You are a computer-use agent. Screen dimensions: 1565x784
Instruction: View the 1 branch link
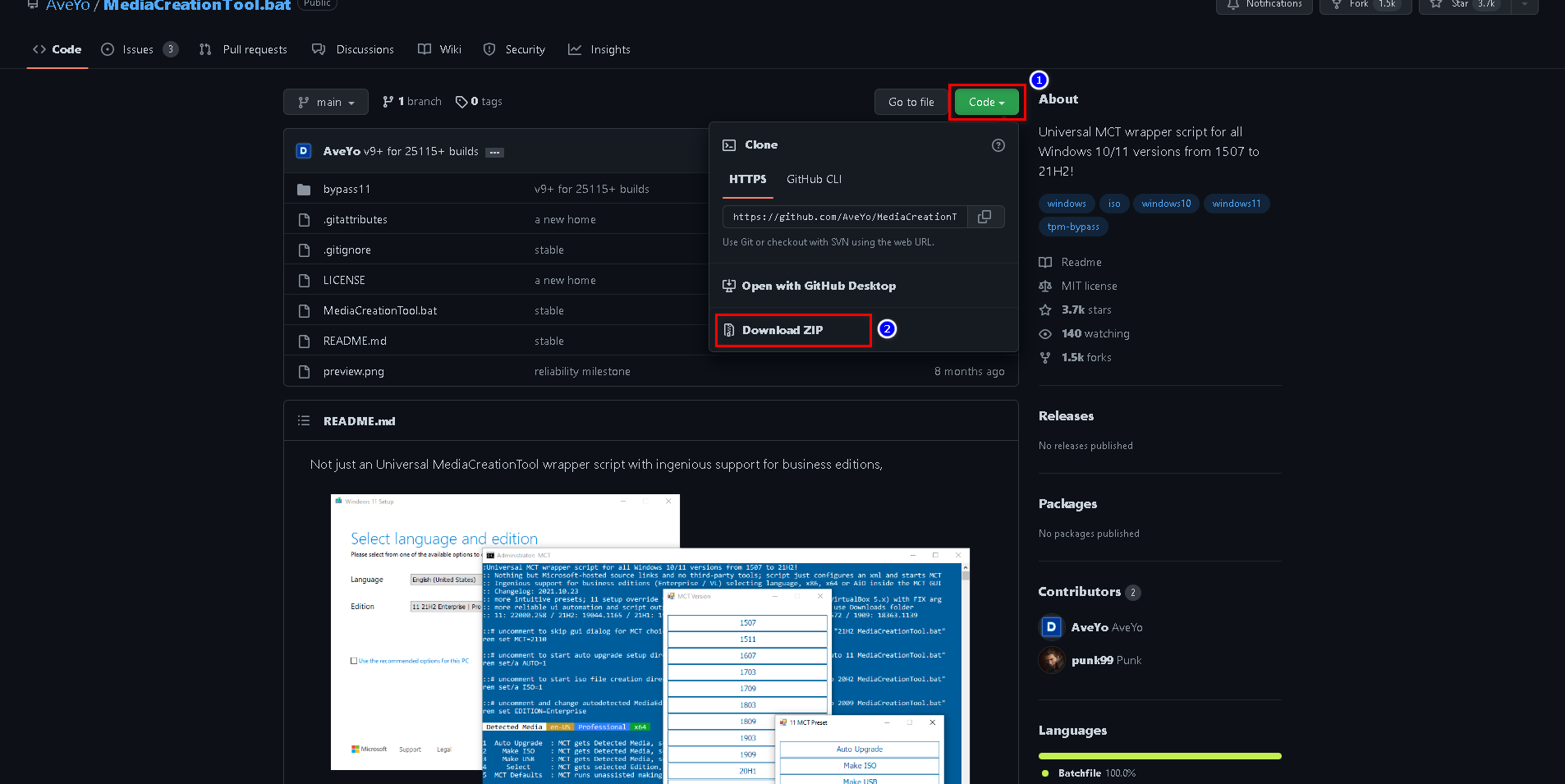(x=412, y=102)
